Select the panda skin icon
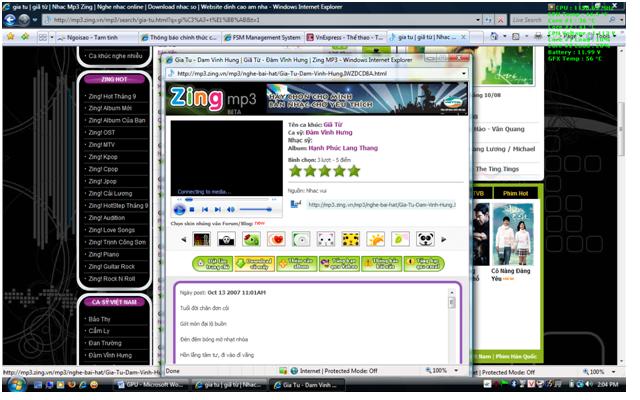640x400 pixels. click(425, 239)
